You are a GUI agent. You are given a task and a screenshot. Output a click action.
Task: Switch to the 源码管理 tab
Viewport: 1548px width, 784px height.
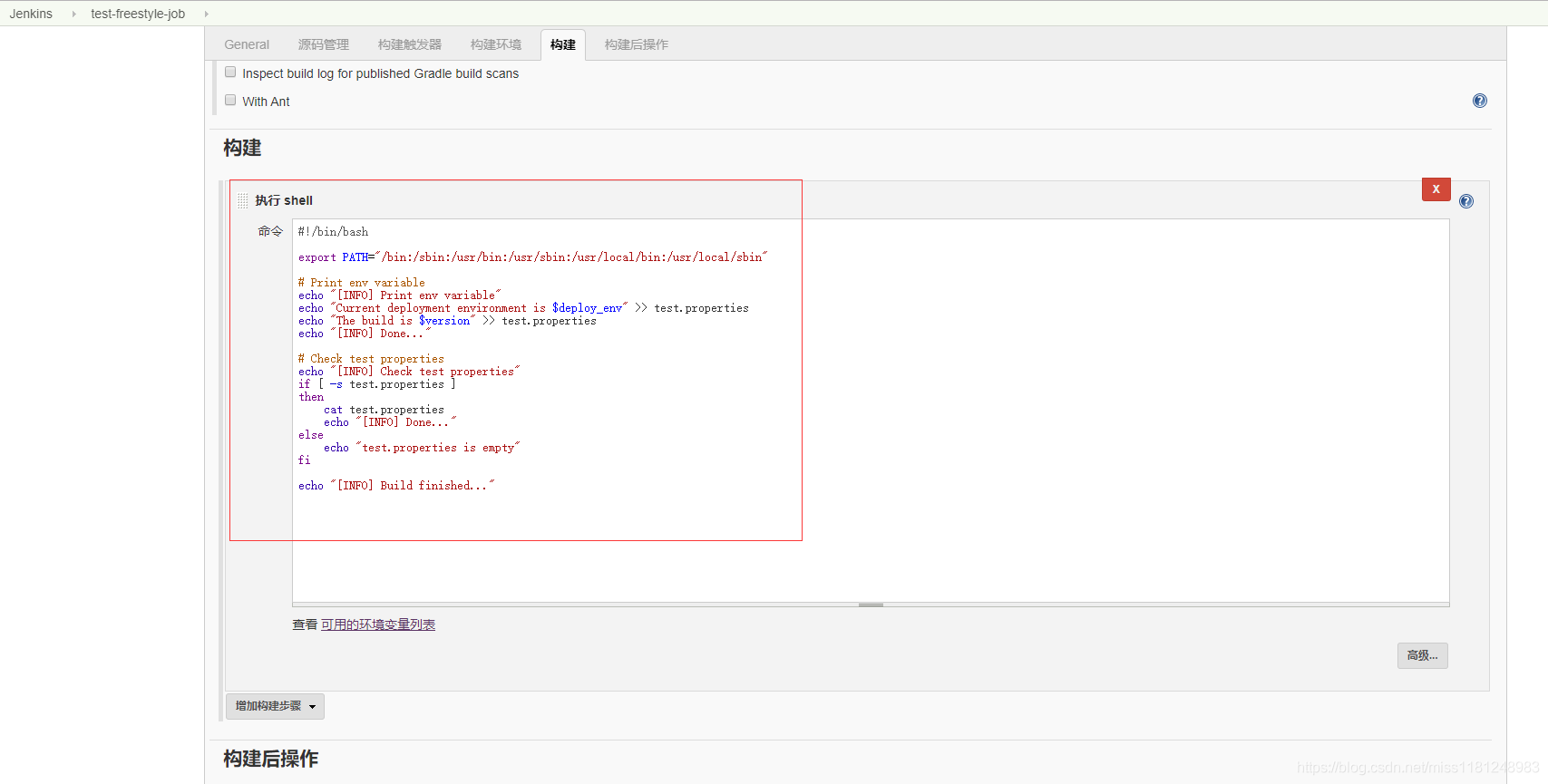323,44
